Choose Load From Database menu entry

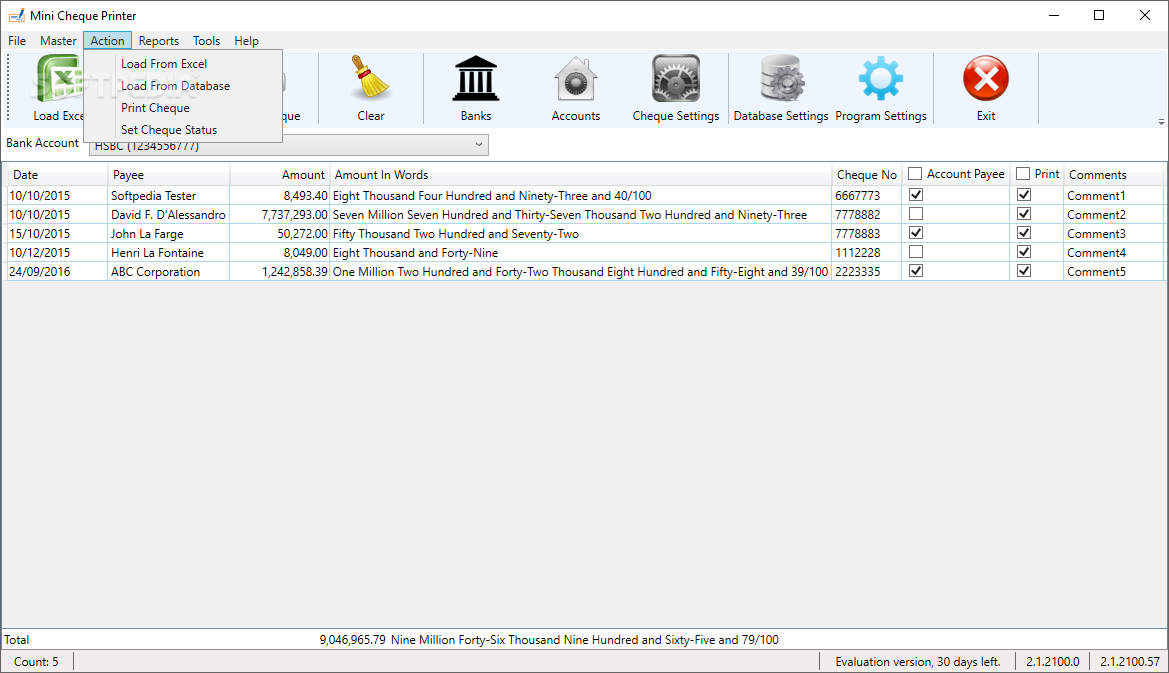tap(183, 86)
